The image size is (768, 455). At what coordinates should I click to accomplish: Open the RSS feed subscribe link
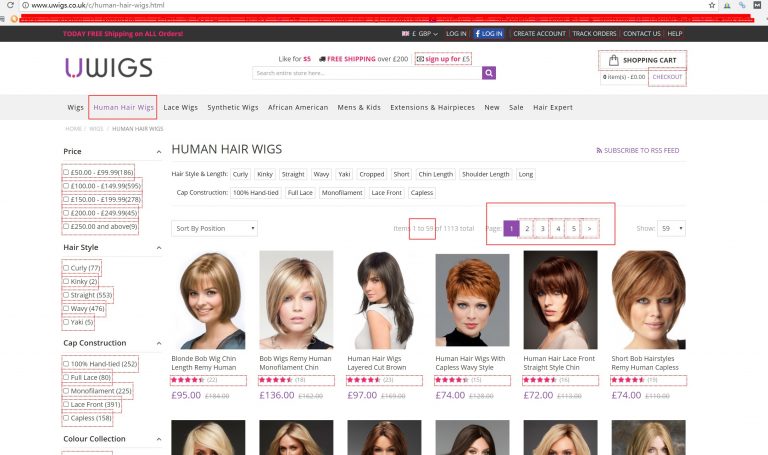pyautogui.click(x=638, y=150)
